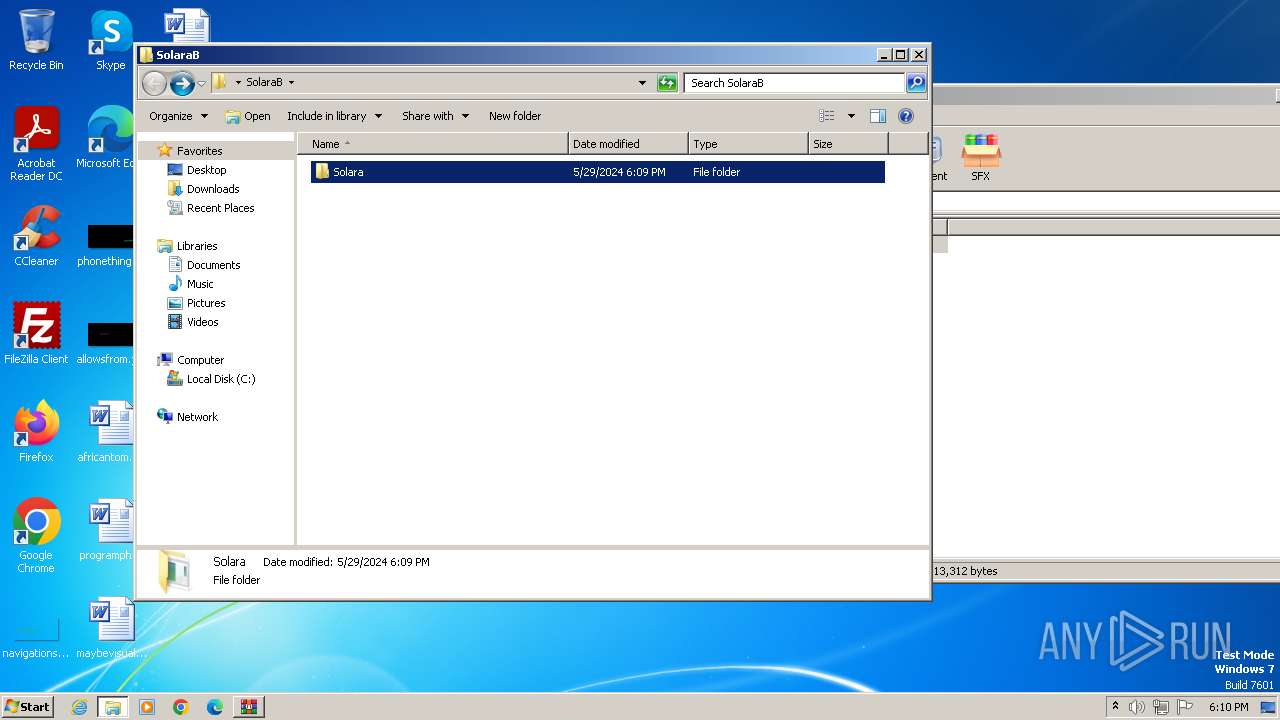Sort by the Type column header
This screenshot has height=720, width=1280.
coord(748,144)
